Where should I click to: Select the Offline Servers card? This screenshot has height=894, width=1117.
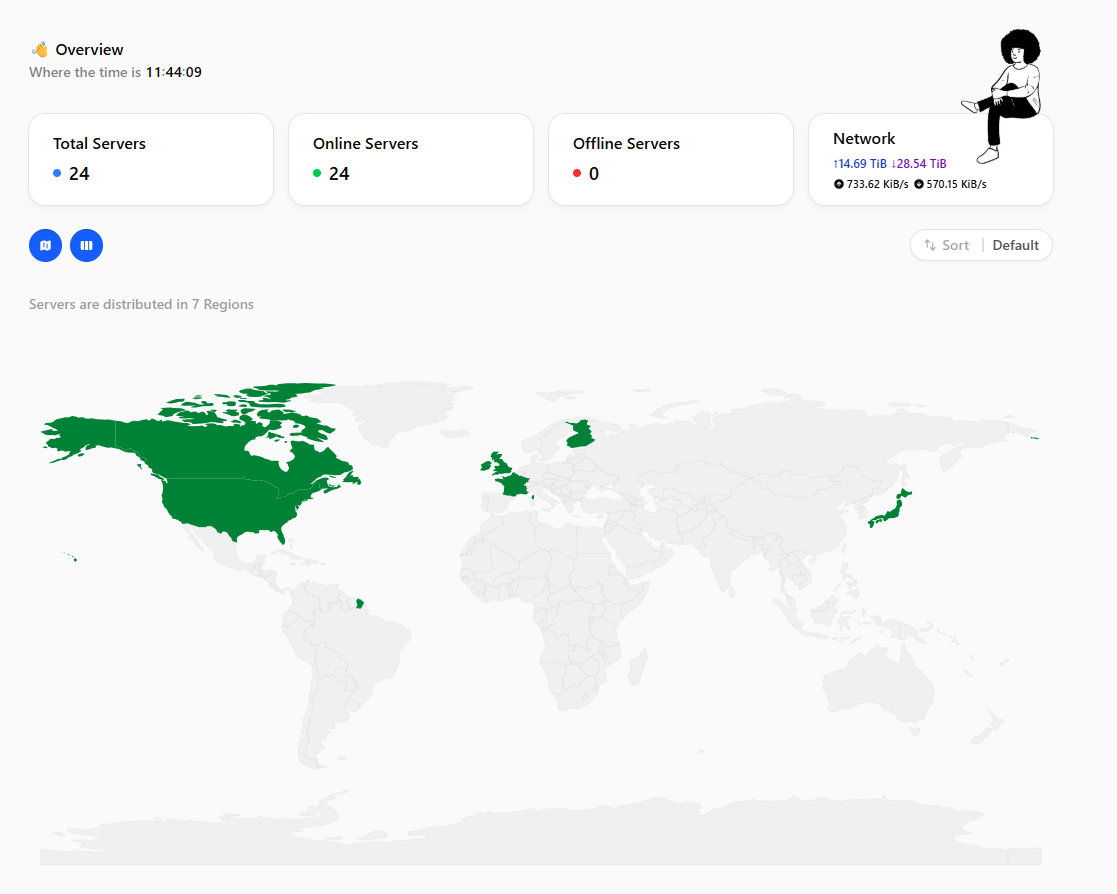(x=671, y=160)
